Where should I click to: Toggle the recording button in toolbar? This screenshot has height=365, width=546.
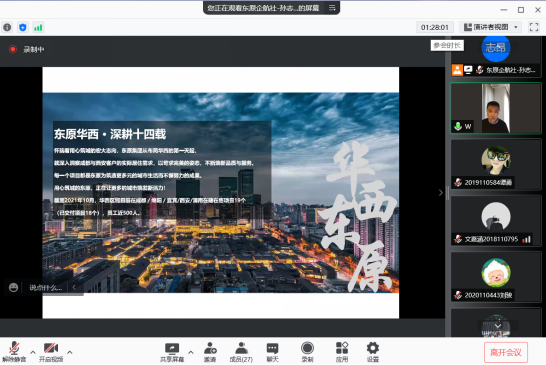coord(307,352)
